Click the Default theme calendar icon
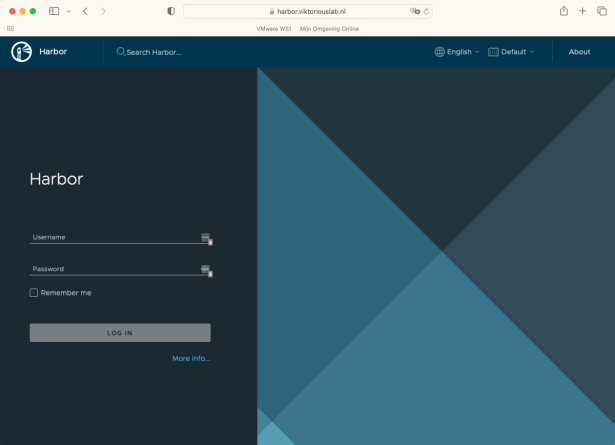 pos(493,52)
